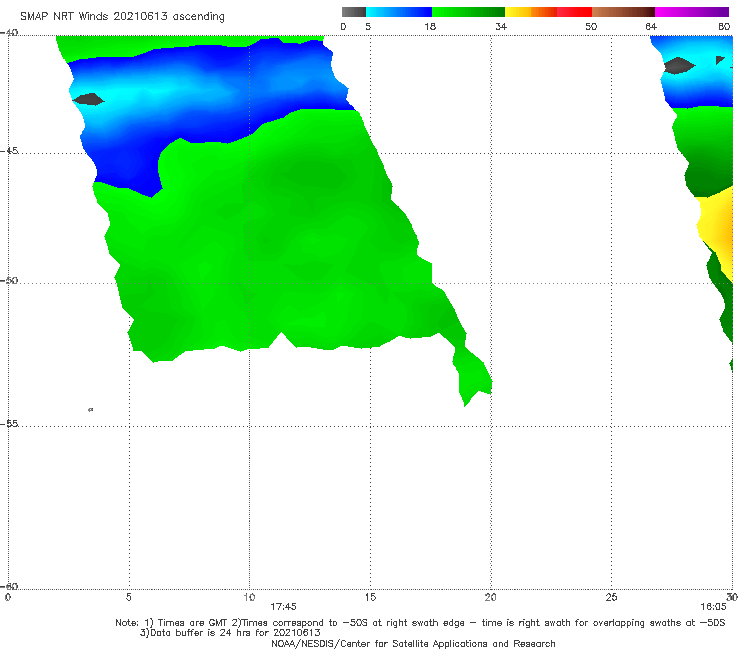Click the note line starting 'Note: 1) Times are GMT'
This screenshot has height=650, width=740.
(420, 623)
